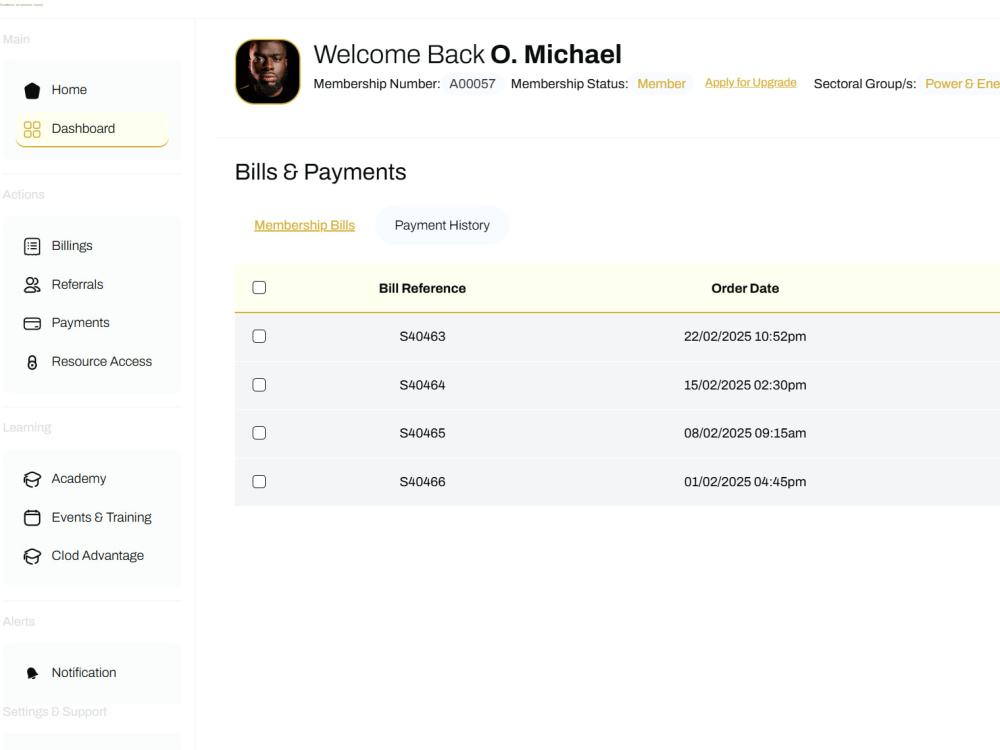Open Billings from the sidebar
Image resolution: width=1000 pixels, height=750 pixels.
click(92, 246)
